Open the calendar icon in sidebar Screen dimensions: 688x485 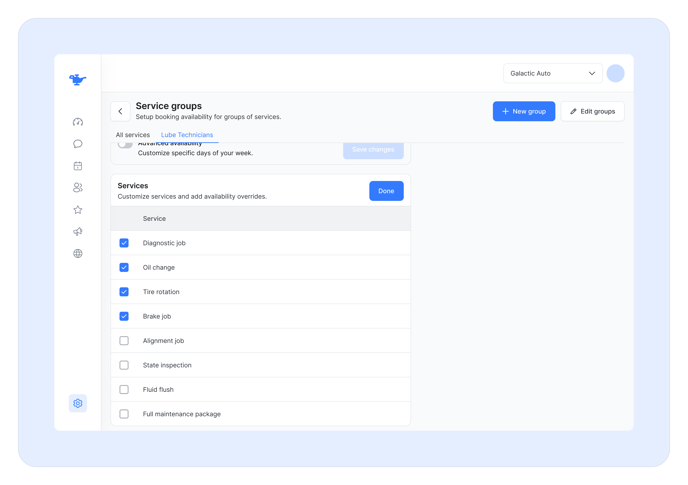click(78, 166)
